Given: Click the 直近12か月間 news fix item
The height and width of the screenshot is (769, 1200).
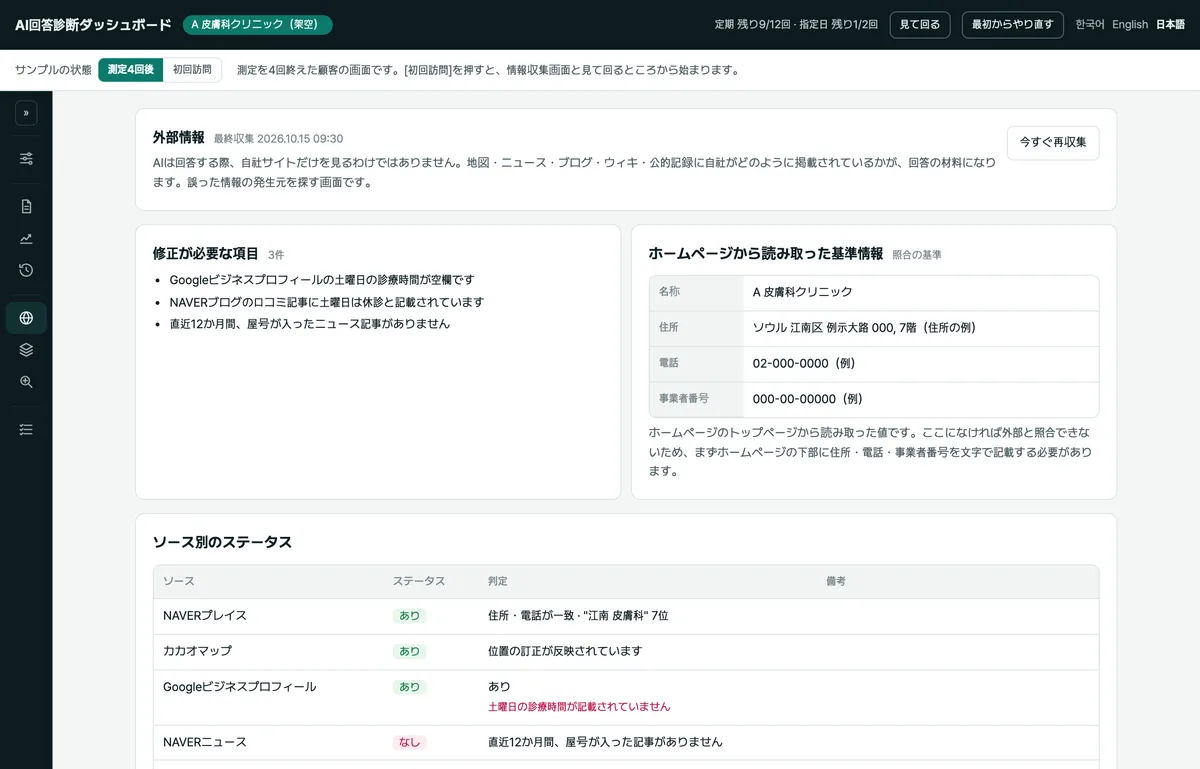Looking at the screenshot, I should [x=310, y=324].
